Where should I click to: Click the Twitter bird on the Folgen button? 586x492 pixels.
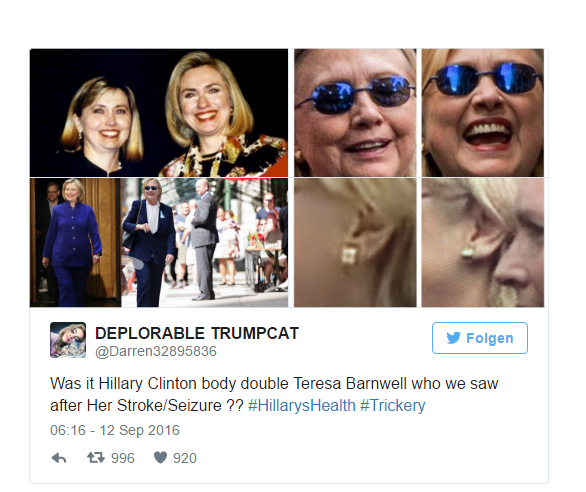(x=454, y=338)
